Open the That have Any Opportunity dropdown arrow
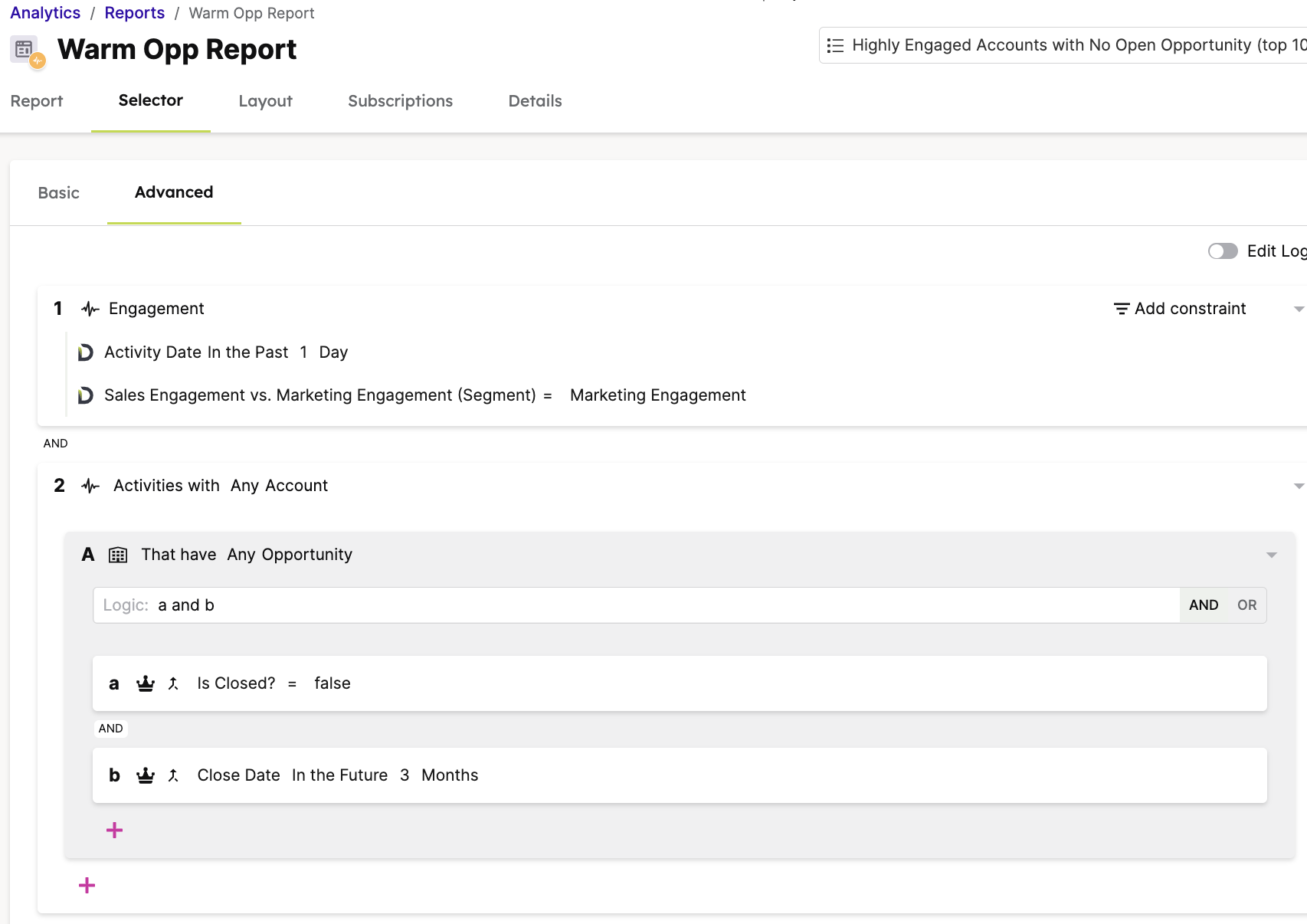 [x=1272, y=555]
